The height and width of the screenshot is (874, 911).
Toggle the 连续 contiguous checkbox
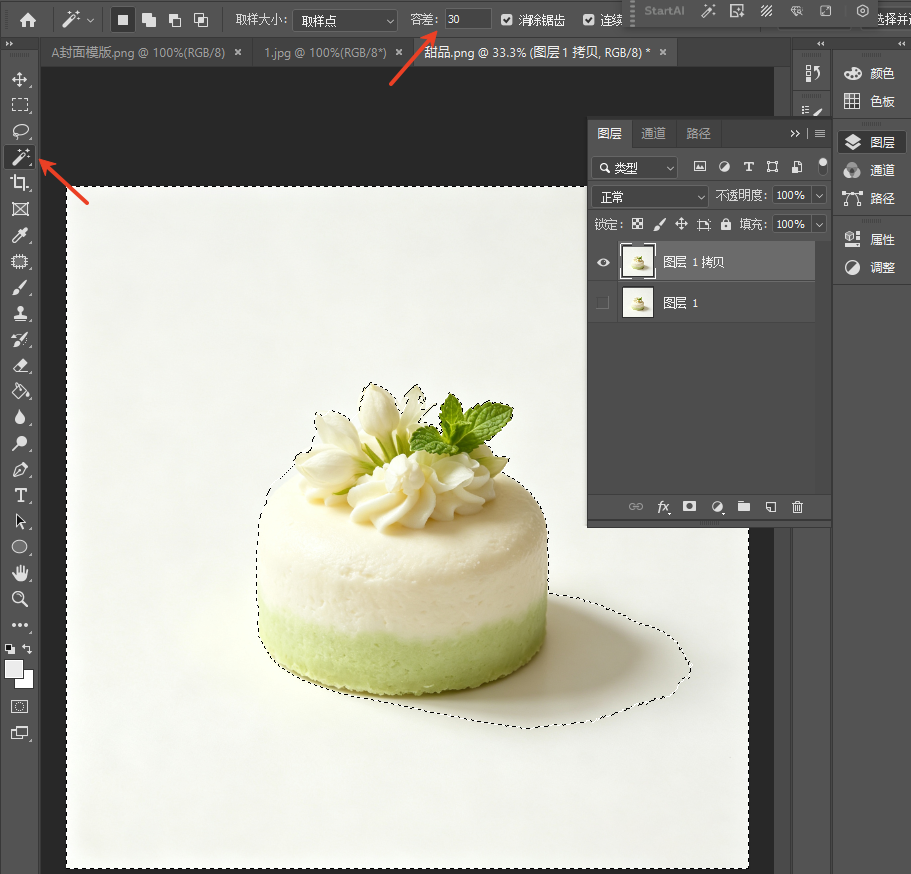coord(589,20)
